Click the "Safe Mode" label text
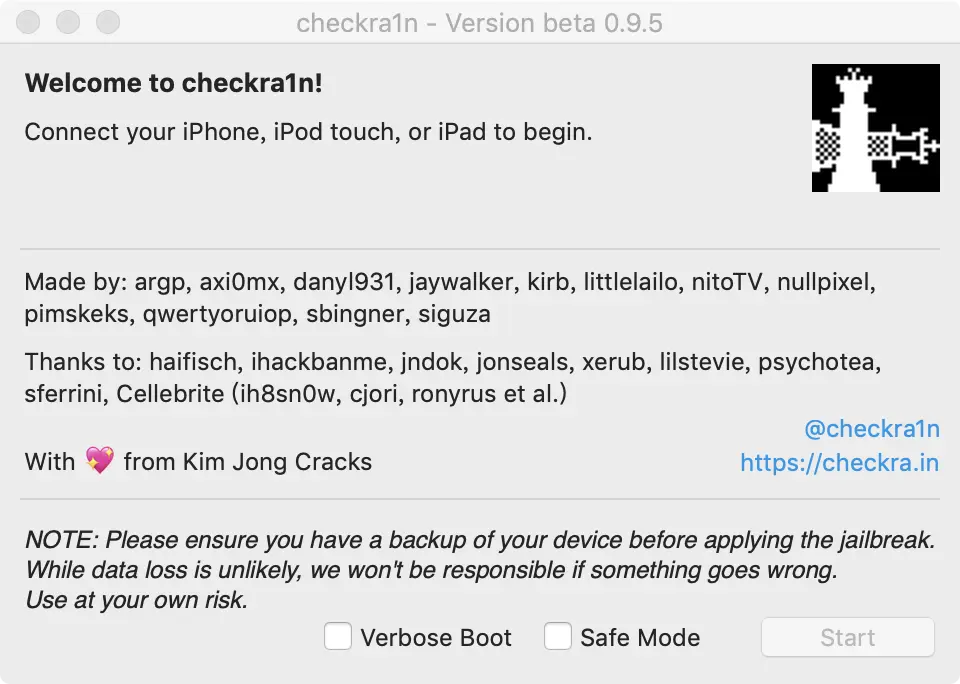Image resolution: width=960 pixels, height=684 pixels. coord(640,637)
